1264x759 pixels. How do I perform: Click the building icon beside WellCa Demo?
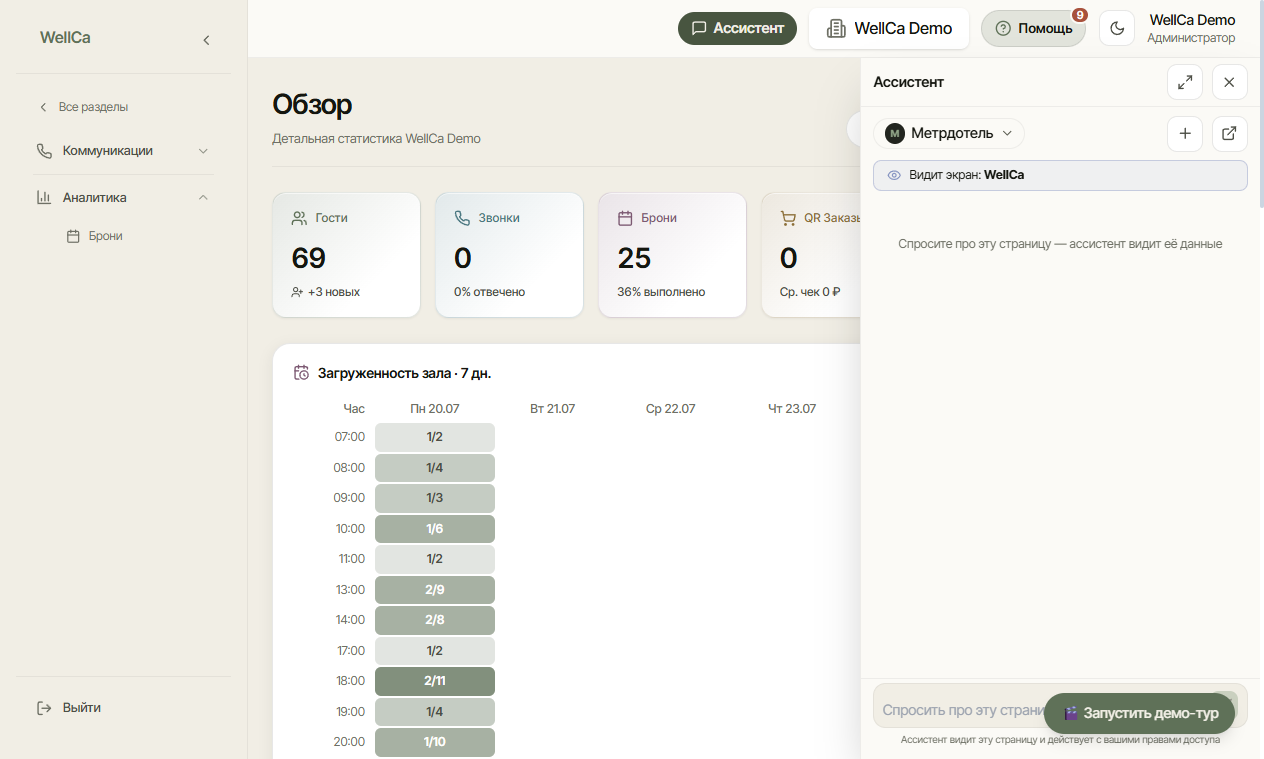tap(836, 28)
